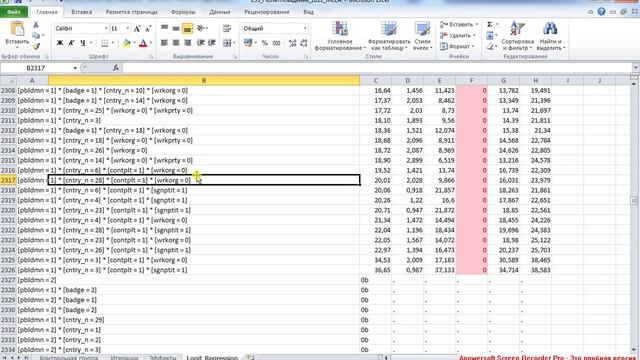
Task: Open Итерации sheet tab
Action: (124, 358)
